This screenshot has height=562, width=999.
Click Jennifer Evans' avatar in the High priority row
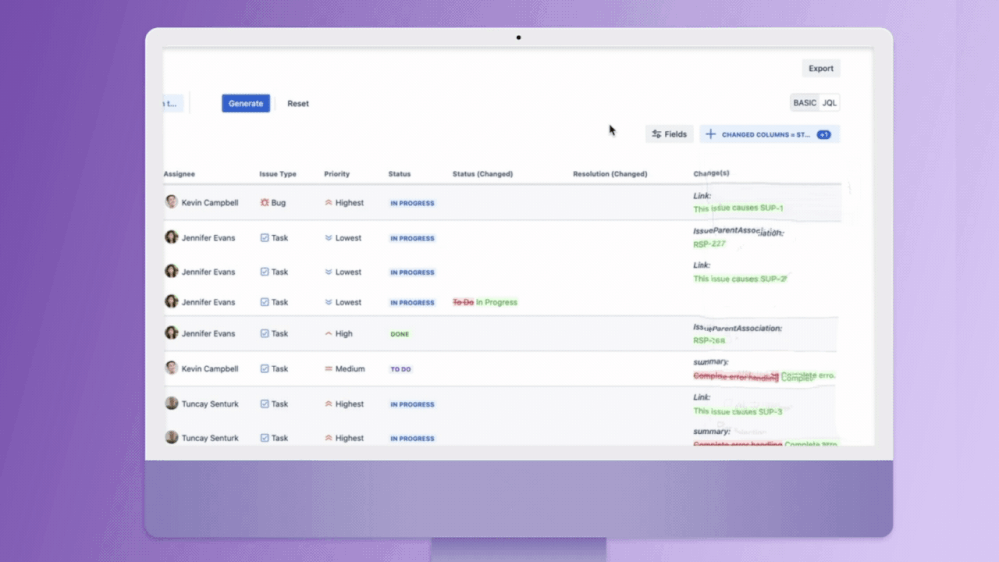coord(171,333)
